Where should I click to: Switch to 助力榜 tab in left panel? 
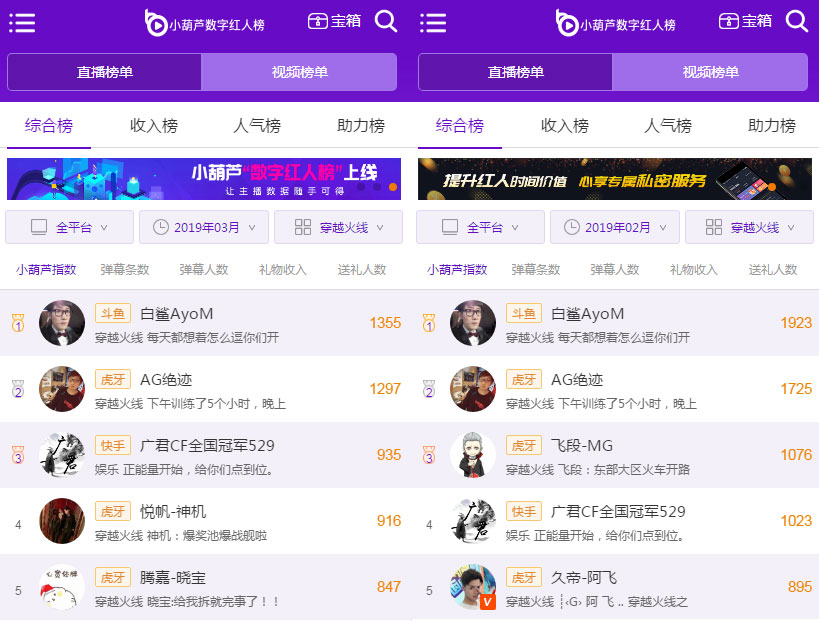click(361, 125)
